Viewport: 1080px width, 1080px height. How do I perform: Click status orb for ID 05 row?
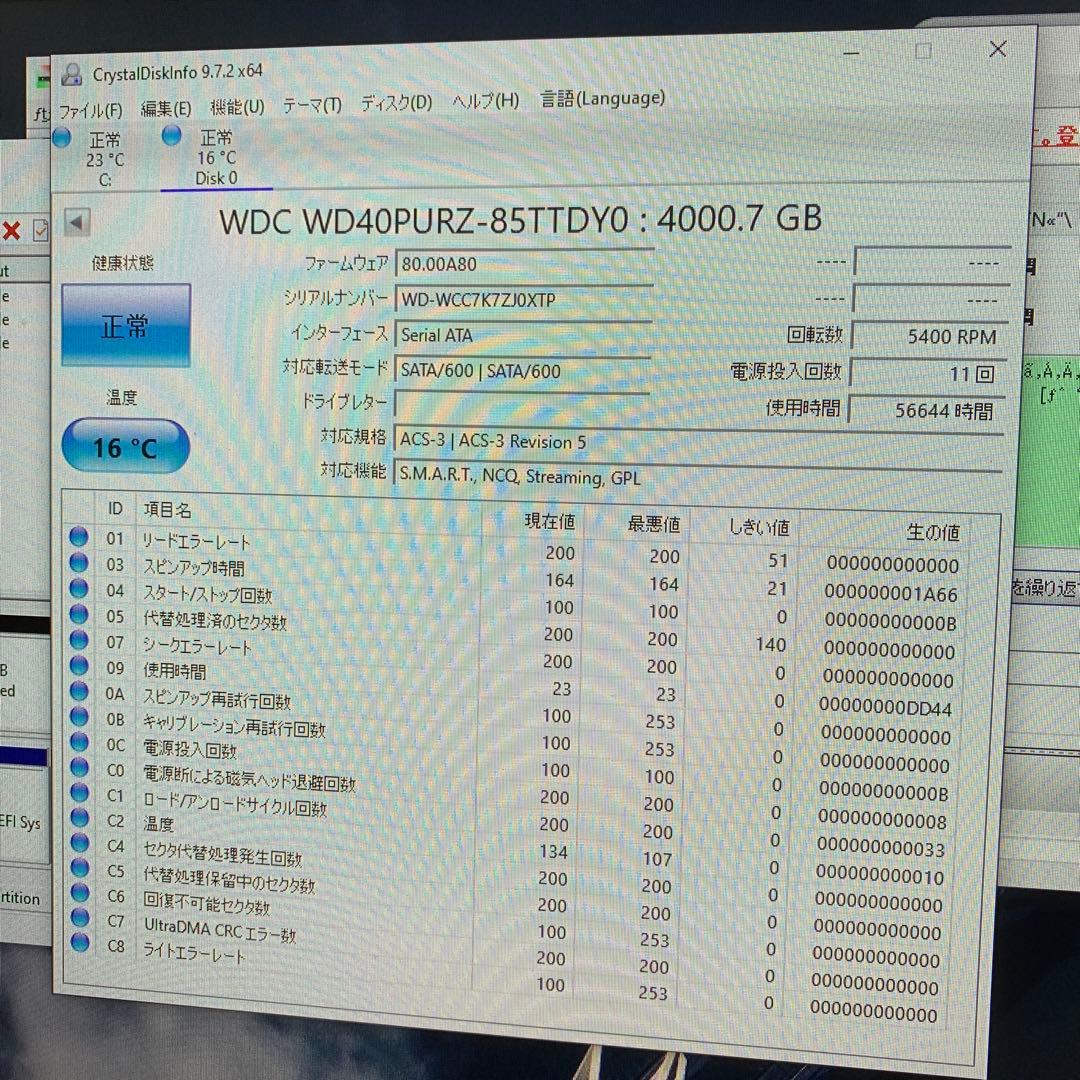[x=79, y=614]
